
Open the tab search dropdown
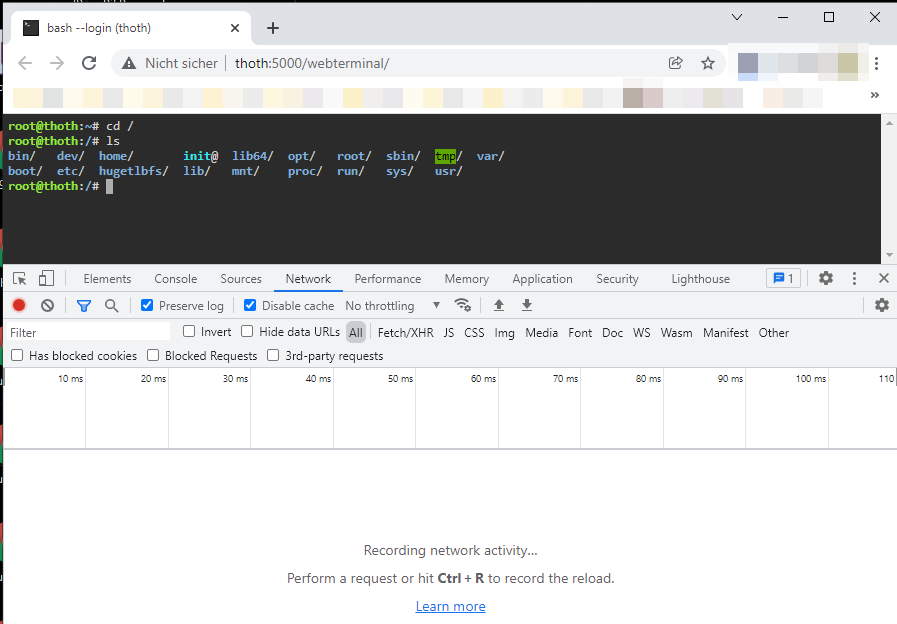pyautogui.click(x=737, y=17)
